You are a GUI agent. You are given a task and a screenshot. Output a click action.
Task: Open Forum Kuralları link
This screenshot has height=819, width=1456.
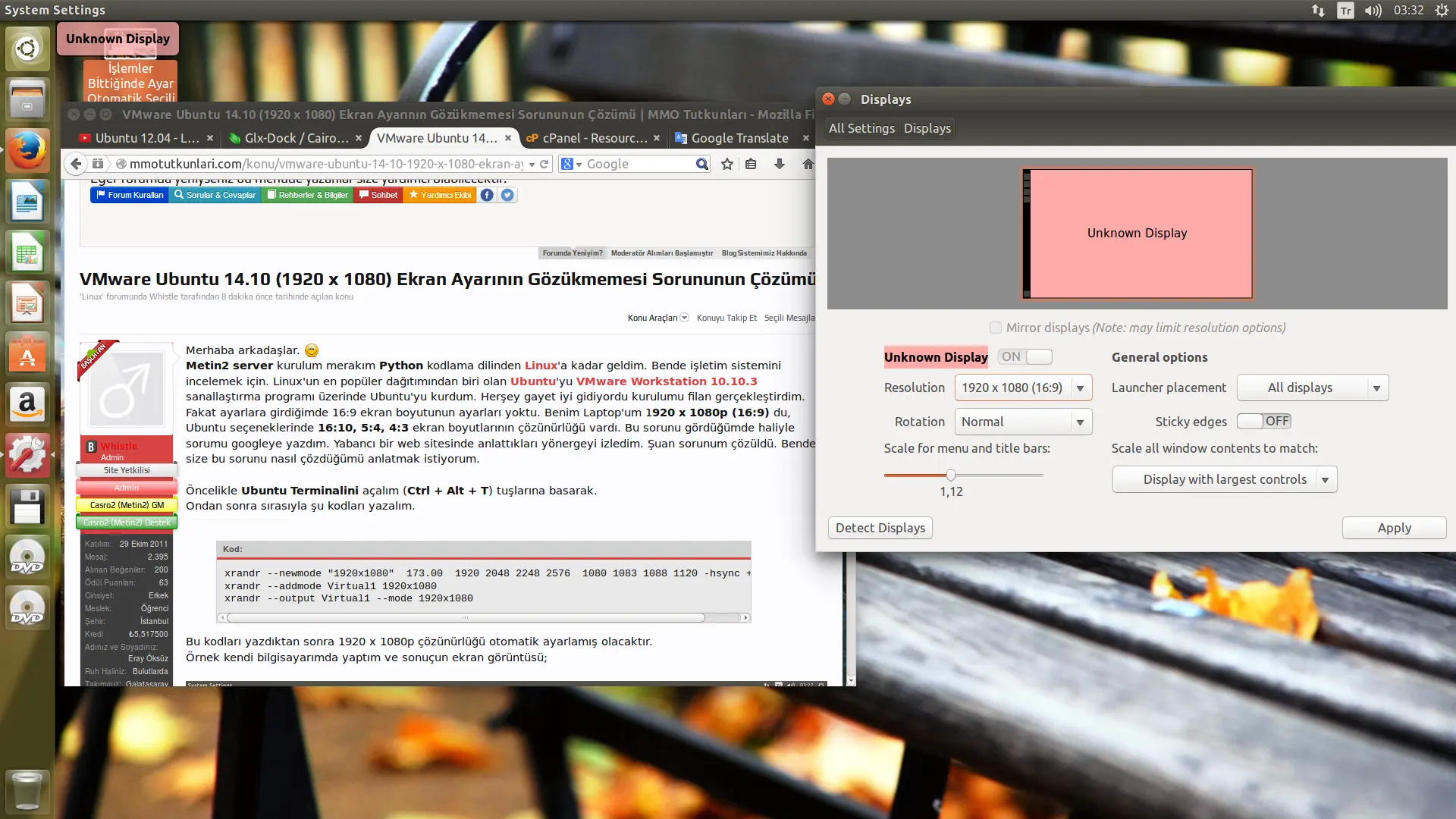[129, 195]
